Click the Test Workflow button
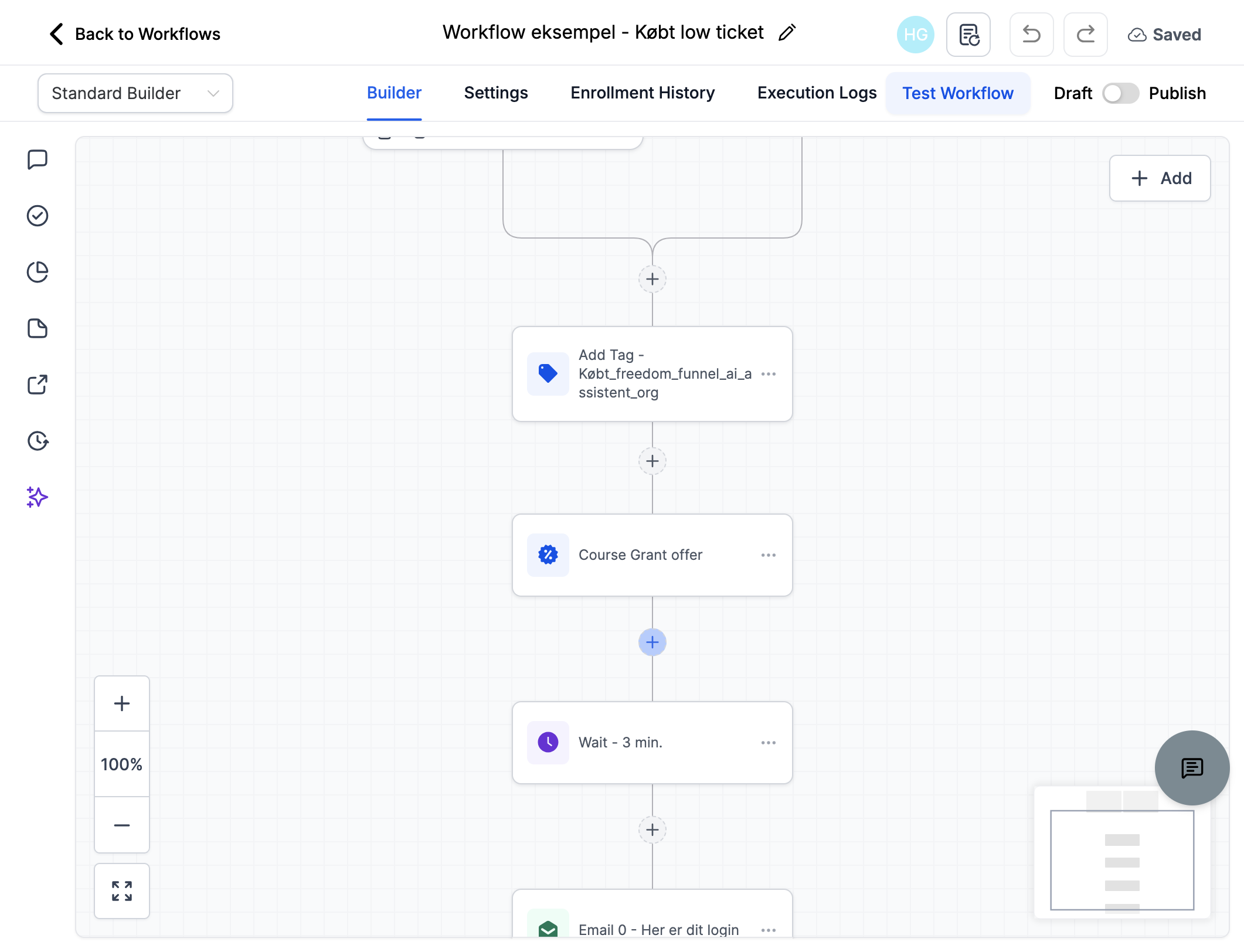This screenshot has width=1244, height=952. tap(958, 93)
